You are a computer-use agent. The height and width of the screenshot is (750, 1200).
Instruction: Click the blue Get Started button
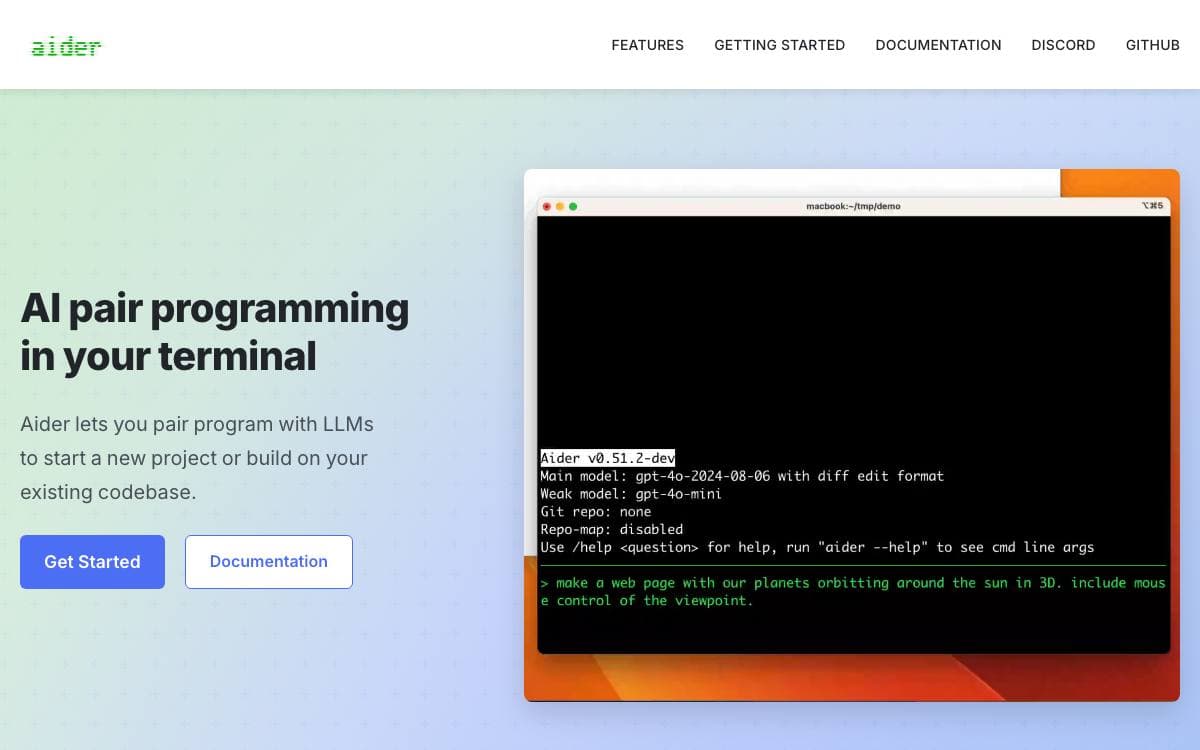click(92, 562)
